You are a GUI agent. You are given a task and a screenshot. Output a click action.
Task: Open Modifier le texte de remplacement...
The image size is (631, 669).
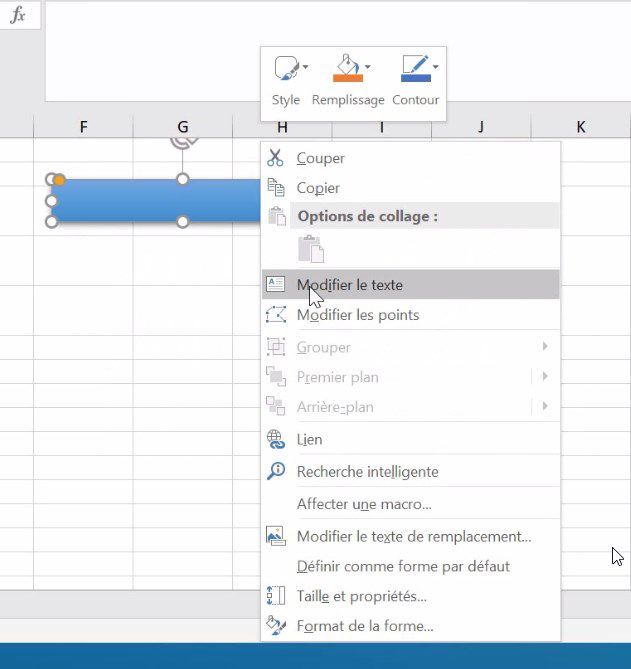(413, 536)
